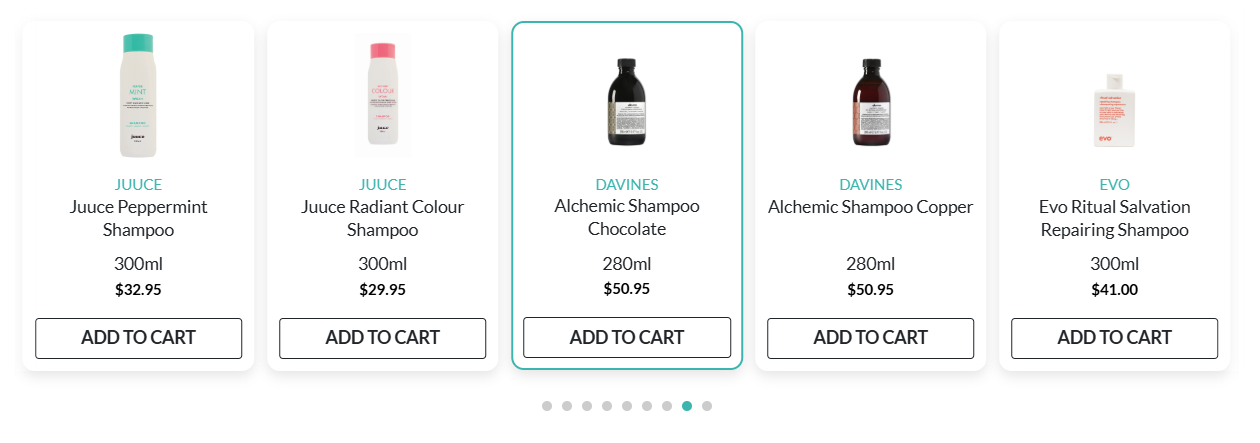Add Alchemic Shampoo Chocolate to cart
The image size is (1260, 443).
tap(627, 338)
